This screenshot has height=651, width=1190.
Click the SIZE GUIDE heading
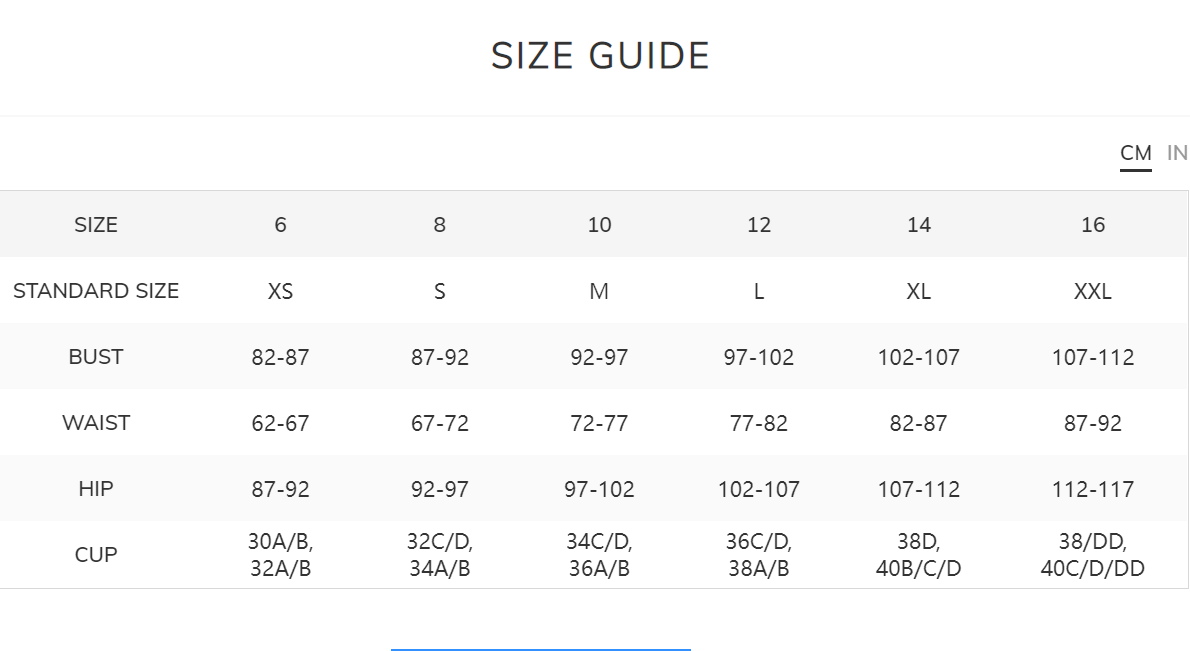pyautogui.click(x=600, y=56)
